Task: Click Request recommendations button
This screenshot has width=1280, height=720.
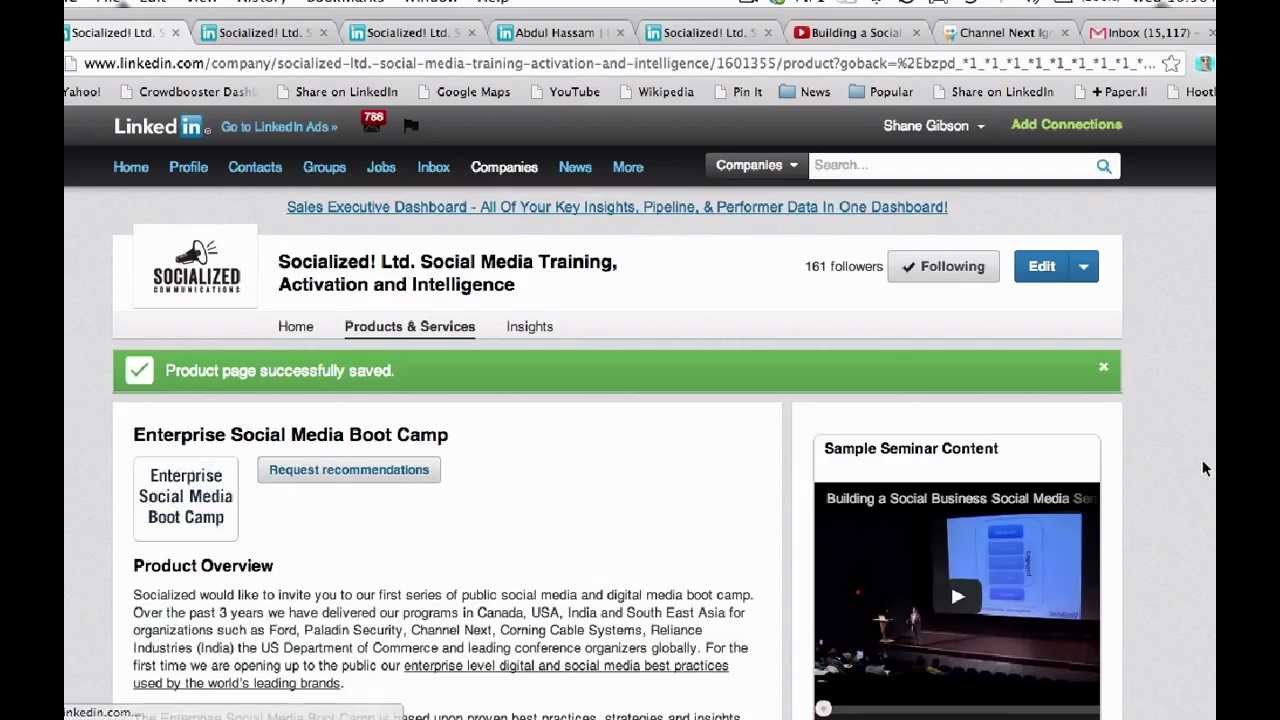Action: tap(349, 470)
